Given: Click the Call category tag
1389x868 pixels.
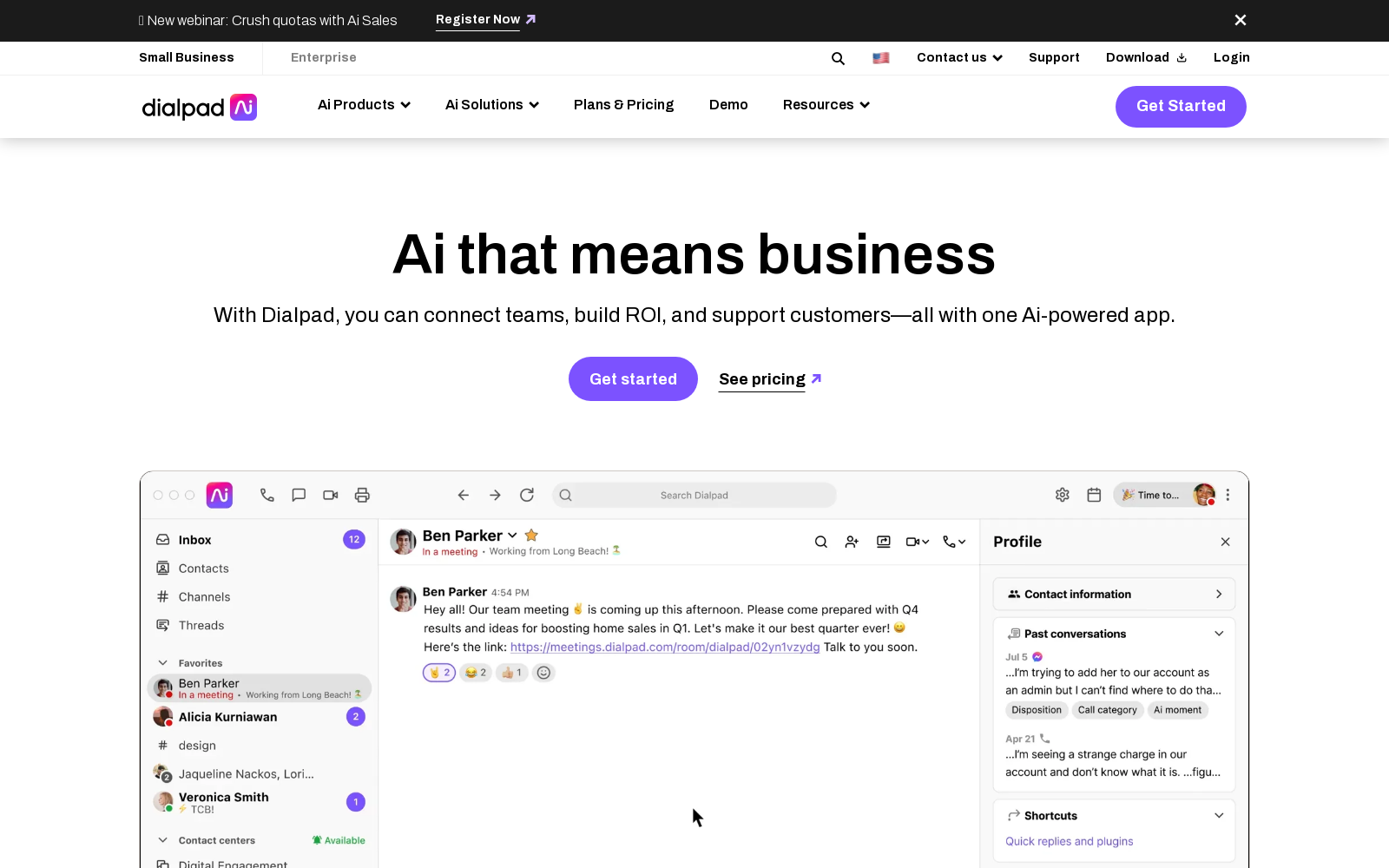Looking at the screenshot, I should (x=1107, y=710).
